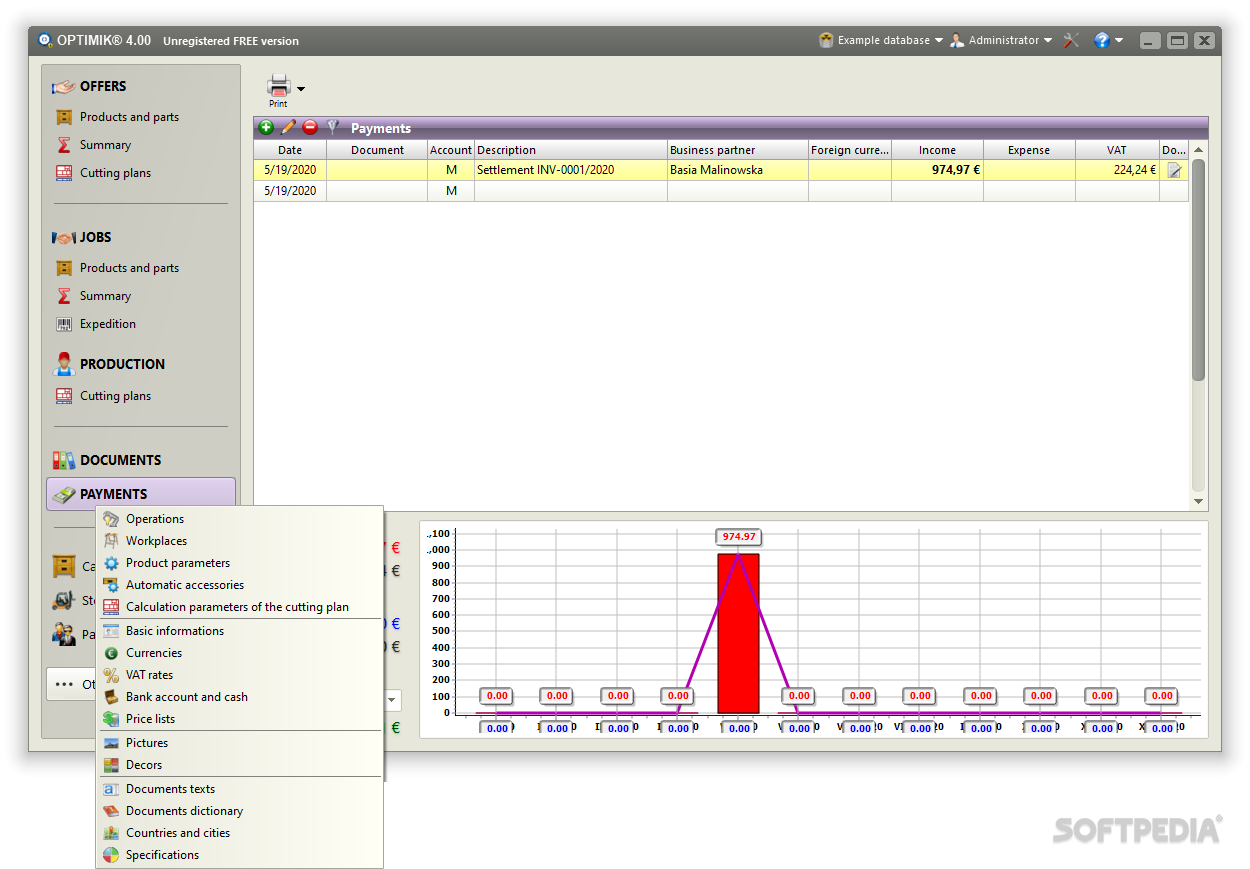Select Cutting plans under PRODUCTION

[115, 396]
